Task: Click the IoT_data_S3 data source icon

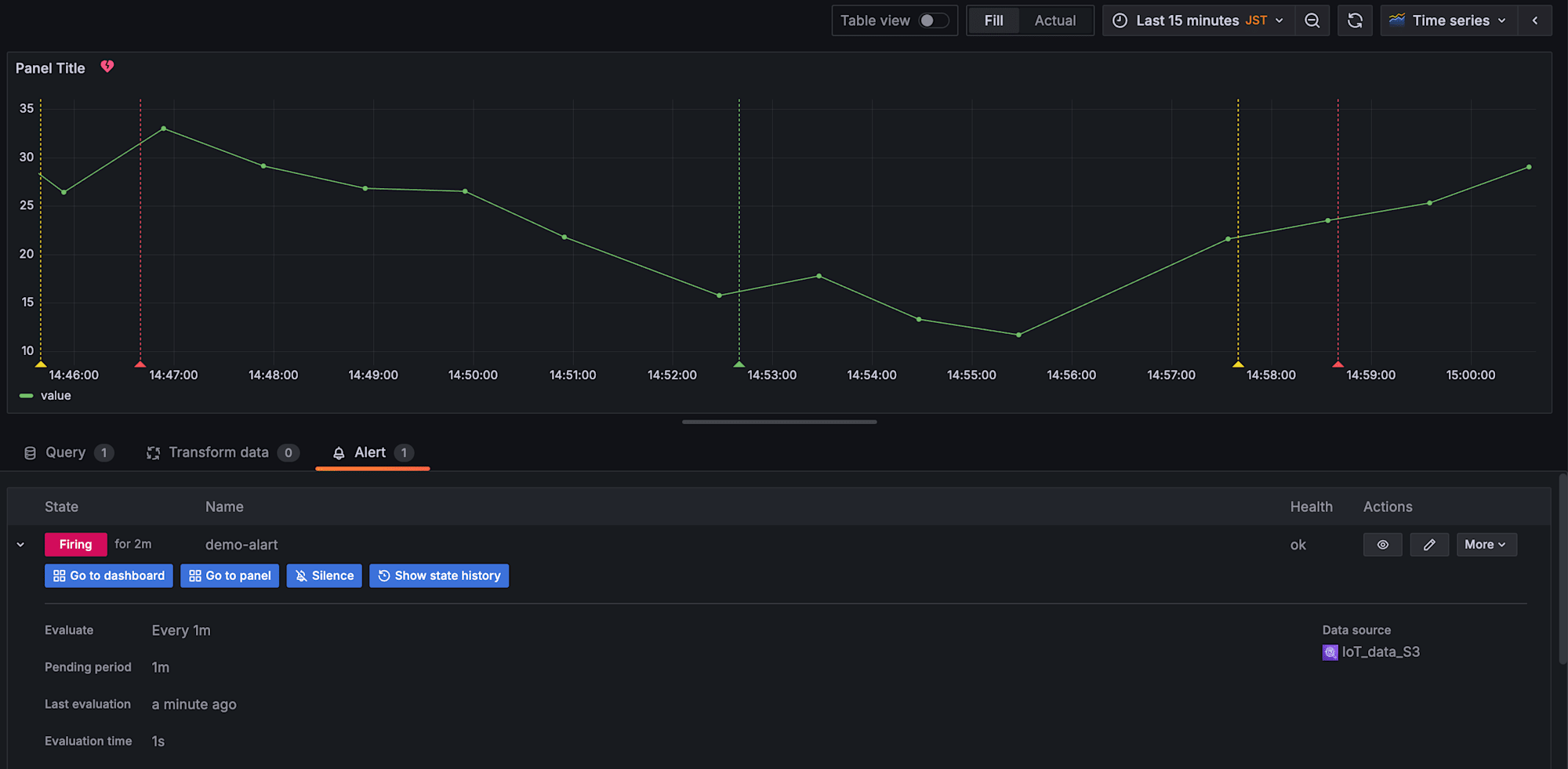Action: point(1330,652)
